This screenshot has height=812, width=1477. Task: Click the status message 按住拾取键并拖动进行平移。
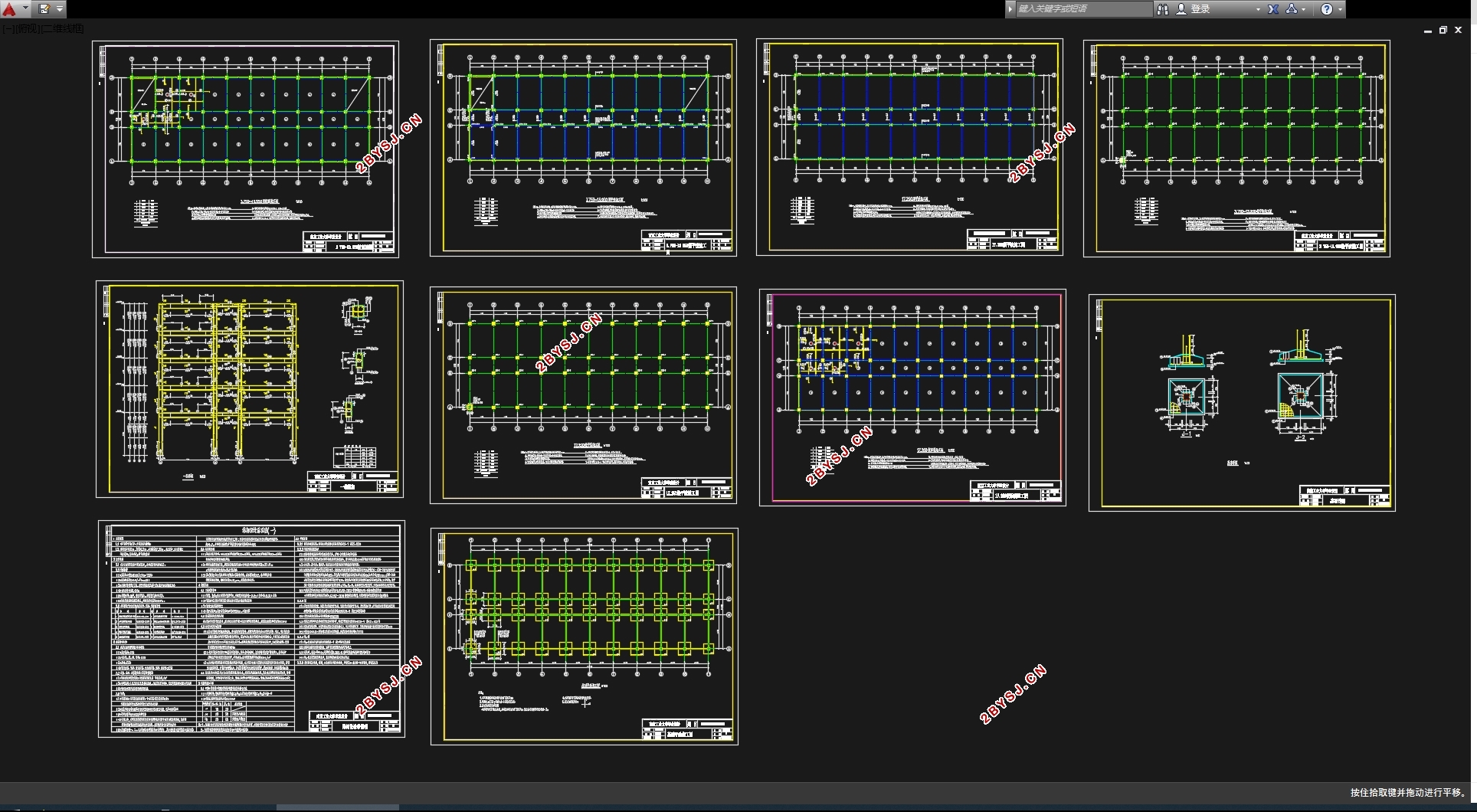[1408, 793]
